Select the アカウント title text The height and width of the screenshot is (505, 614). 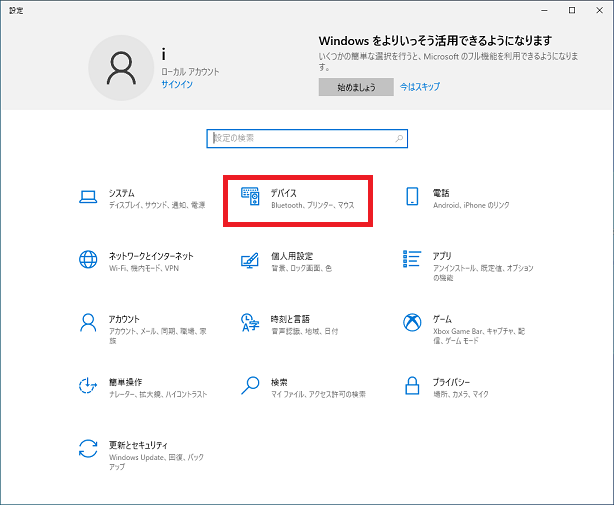tap(124, 319)
